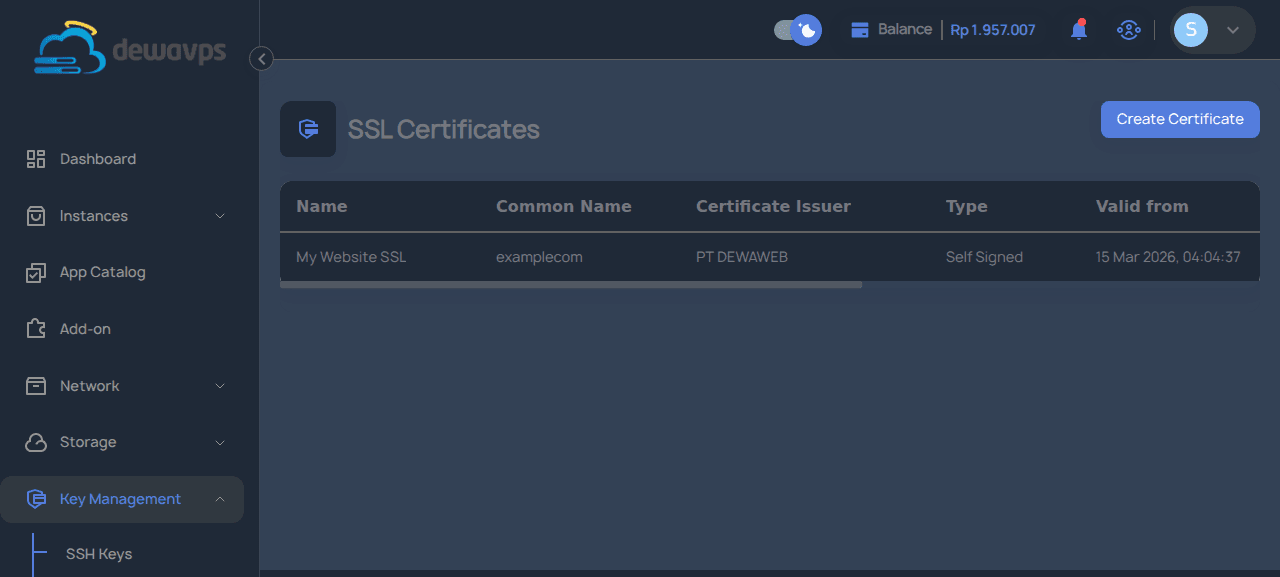Image resolution: width=1280 pixels, height=577 pixels.
Task: Collapse the Key Management submenu
Action: pos(220,498)
